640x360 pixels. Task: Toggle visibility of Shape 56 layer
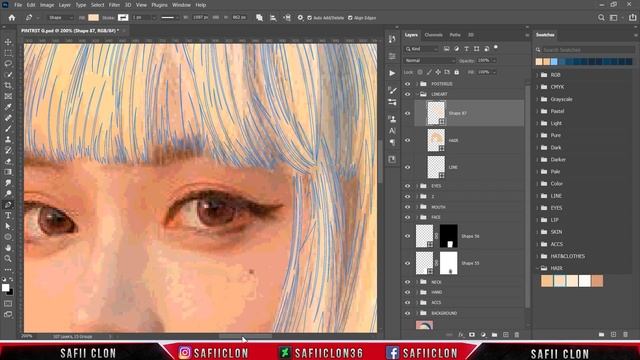tap(407, 236)
